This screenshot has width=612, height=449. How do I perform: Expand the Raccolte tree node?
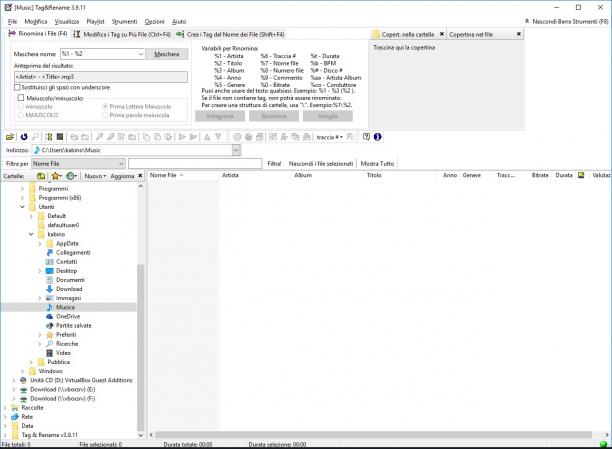pyautogui.click(x=5, y=408)
